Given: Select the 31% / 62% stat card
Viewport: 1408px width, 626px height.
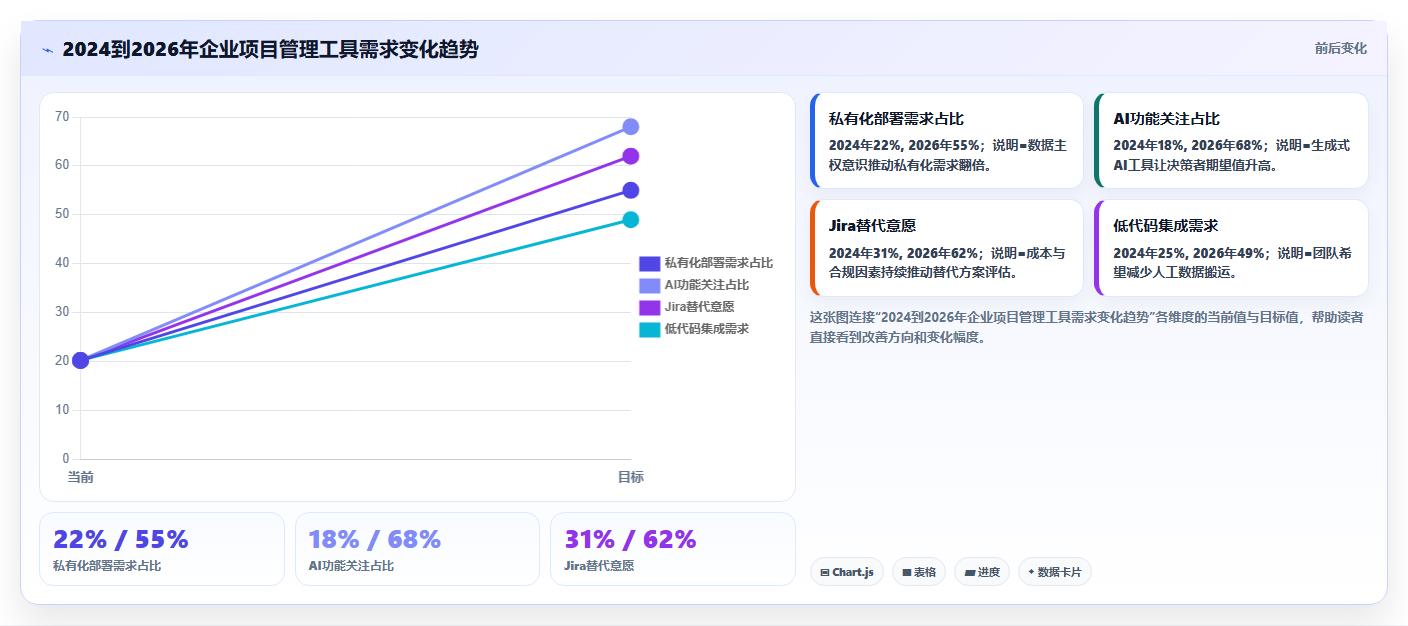Looking at the screenshot, I should pos(673,549).
